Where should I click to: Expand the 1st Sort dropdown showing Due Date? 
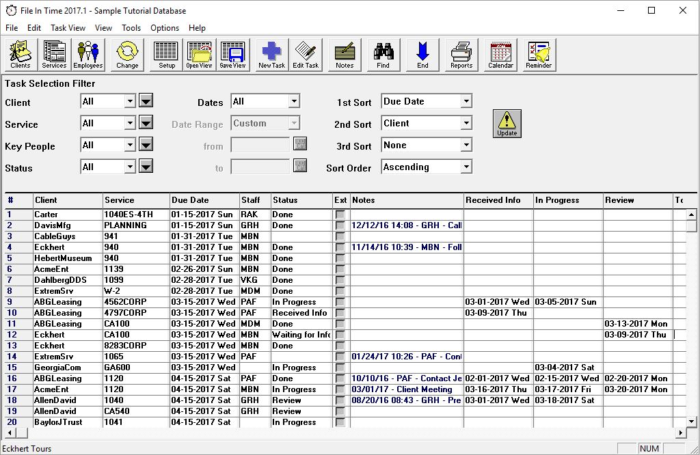tap(466, 101)
